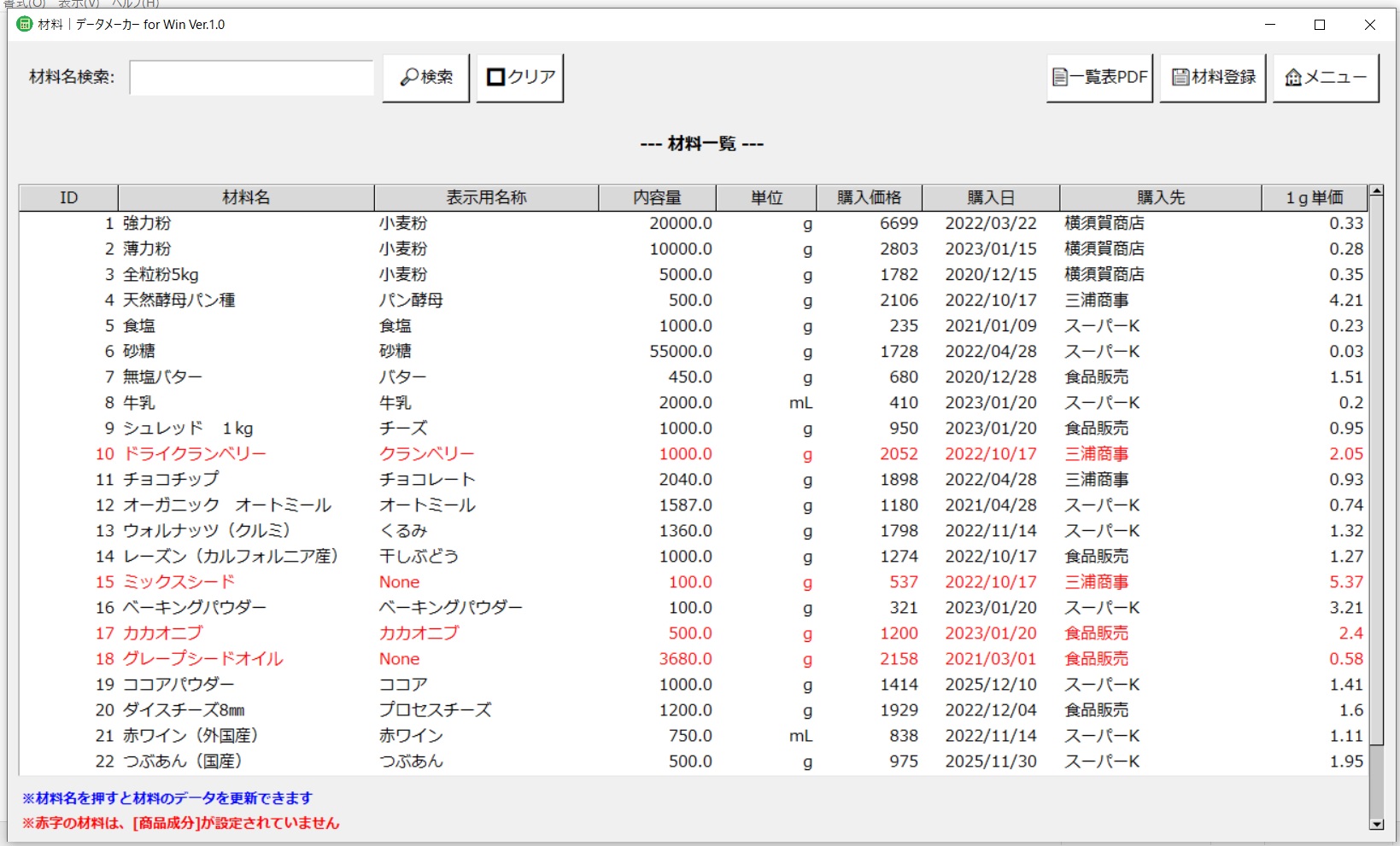Open material 天然酵母パン種
Screen dimensions: 1400x846
pyautogui.click(x=179, y=300)
